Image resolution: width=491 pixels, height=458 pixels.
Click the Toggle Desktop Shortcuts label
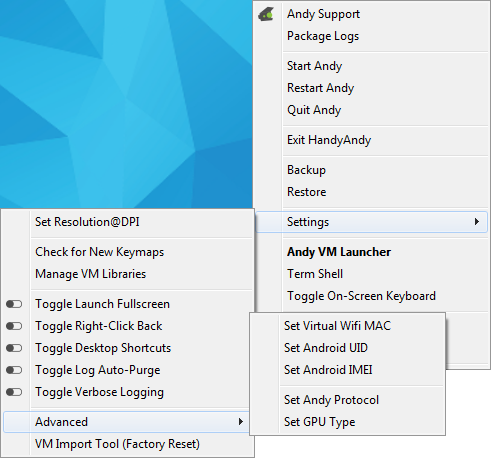point(103,348)
